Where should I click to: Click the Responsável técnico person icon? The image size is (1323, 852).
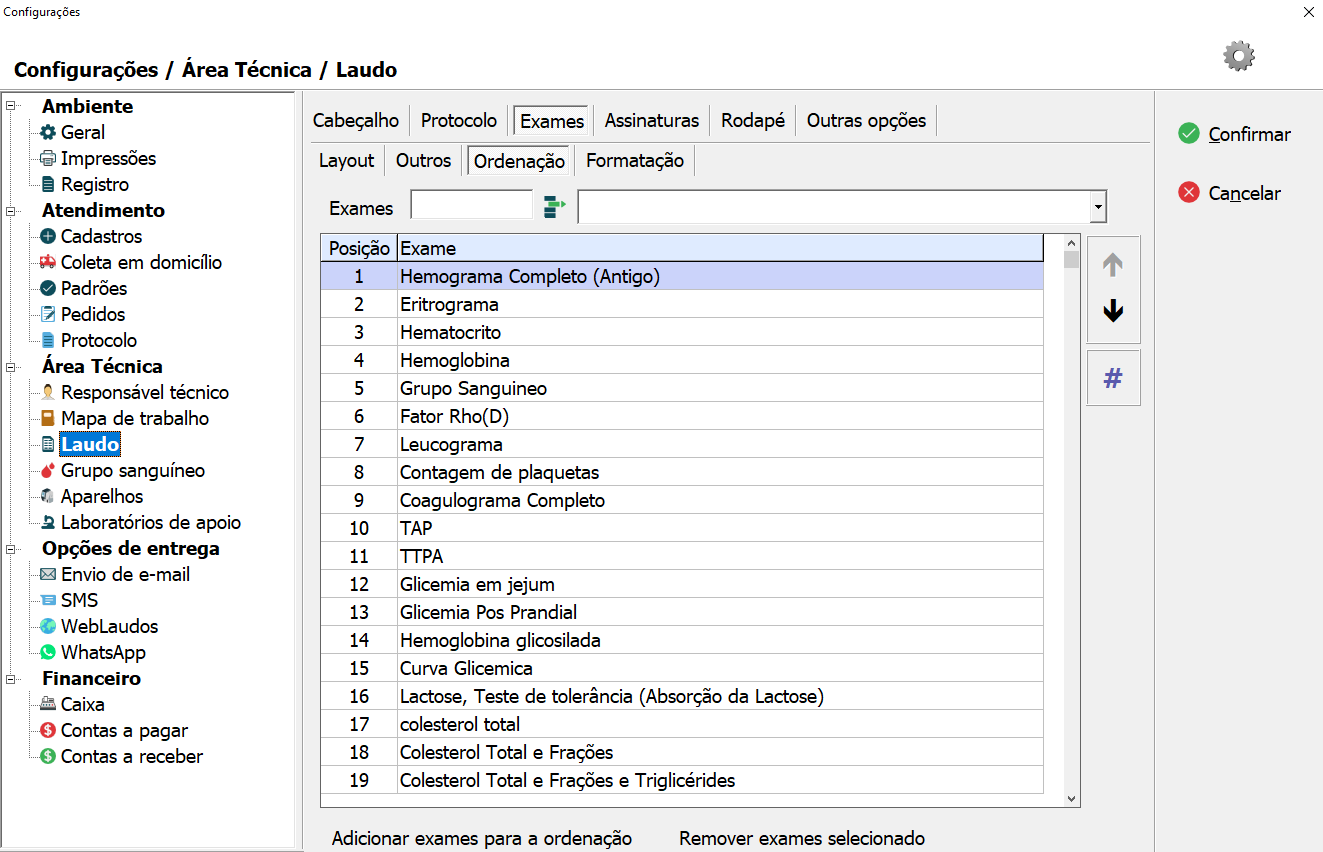coord(48,392)
